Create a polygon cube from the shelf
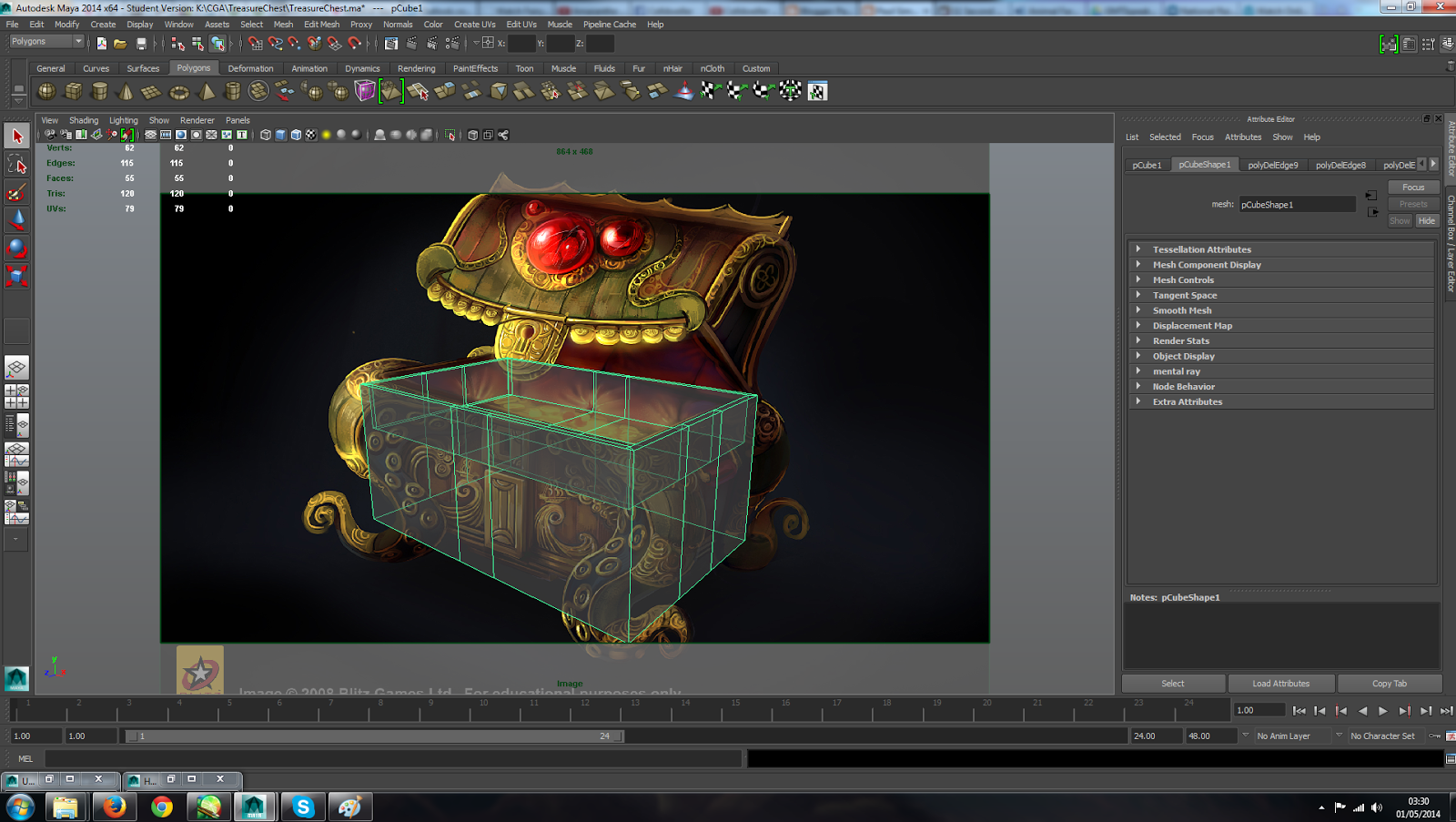1456x822 pixels. tap(73, 91)
